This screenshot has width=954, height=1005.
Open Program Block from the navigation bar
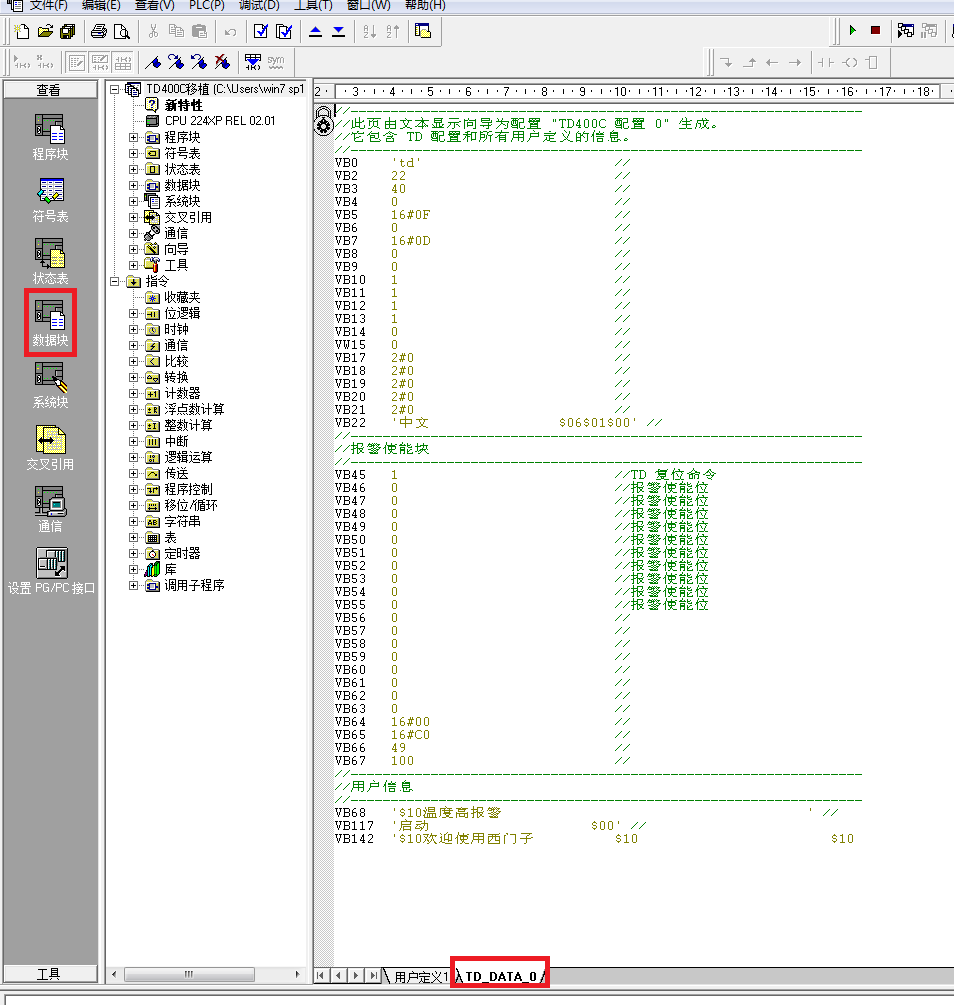50,138
